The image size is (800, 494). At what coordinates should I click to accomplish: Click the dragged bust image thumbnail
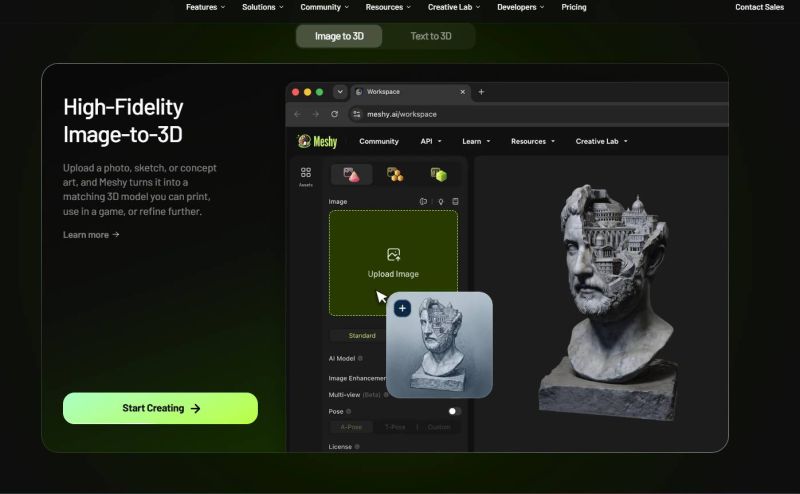pos(440,345)
